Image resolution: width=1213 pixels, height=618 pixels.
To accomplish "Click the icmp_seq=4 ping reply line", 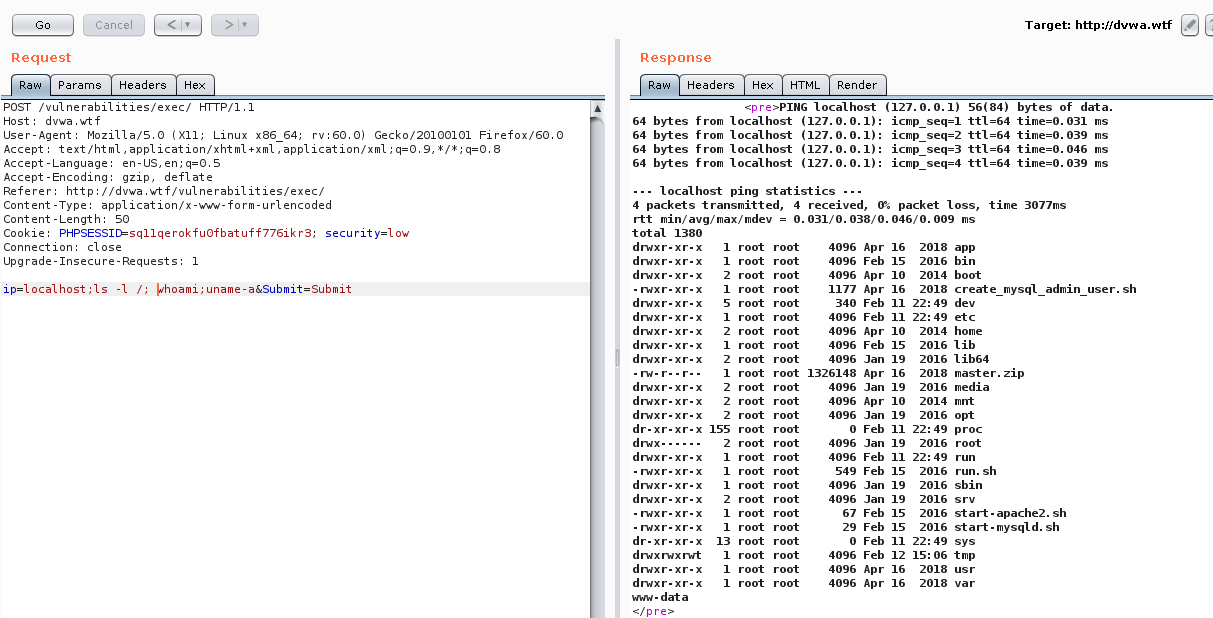I will pos(871,163).
